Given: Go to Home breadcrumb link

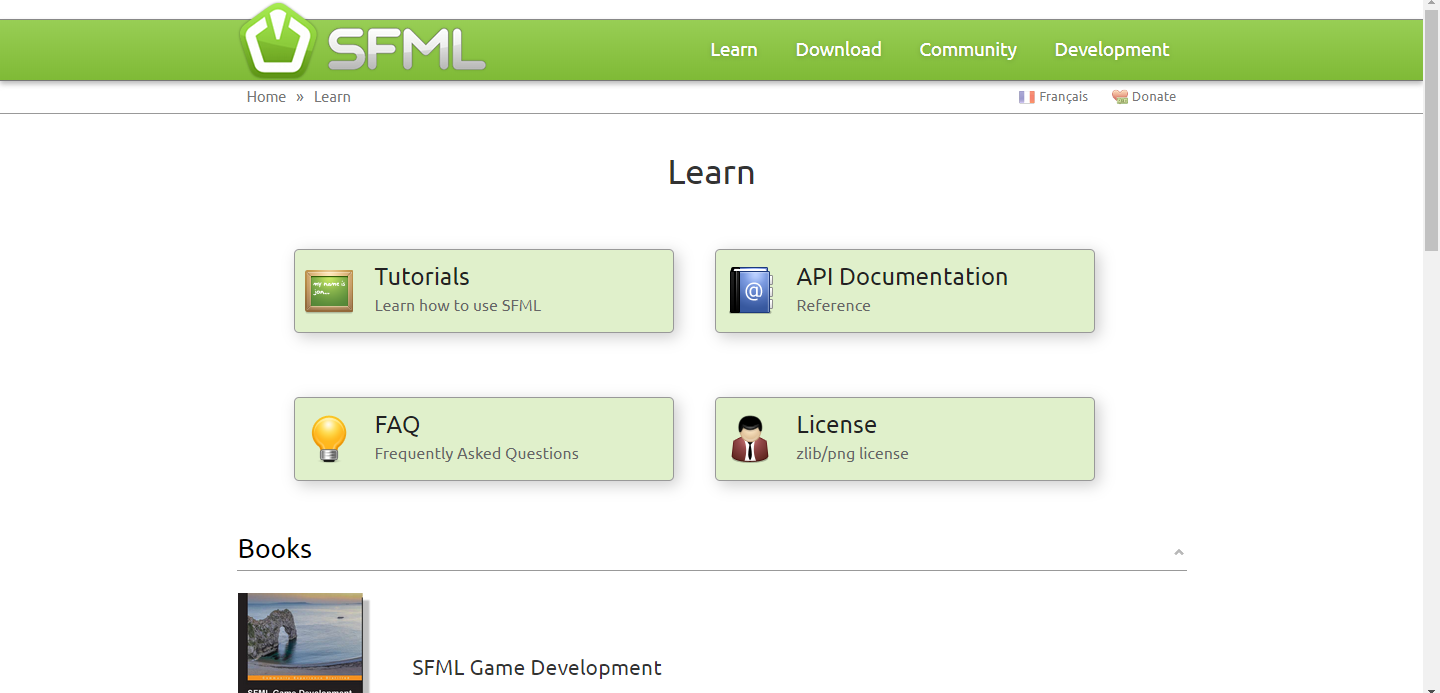Looking at the screenshot, I should pyautogui.click(x=266, y=97).
